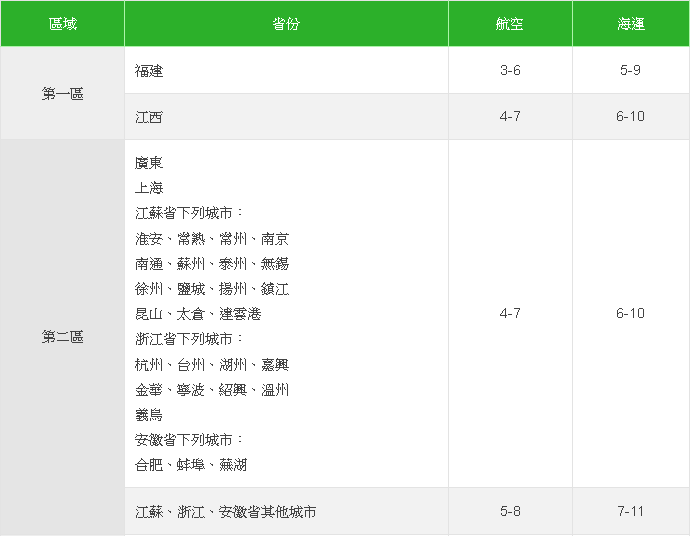Screen dimensions: 691x536
Task: Click the 上海 text in 第二區
Action: [x=150, y=188]
